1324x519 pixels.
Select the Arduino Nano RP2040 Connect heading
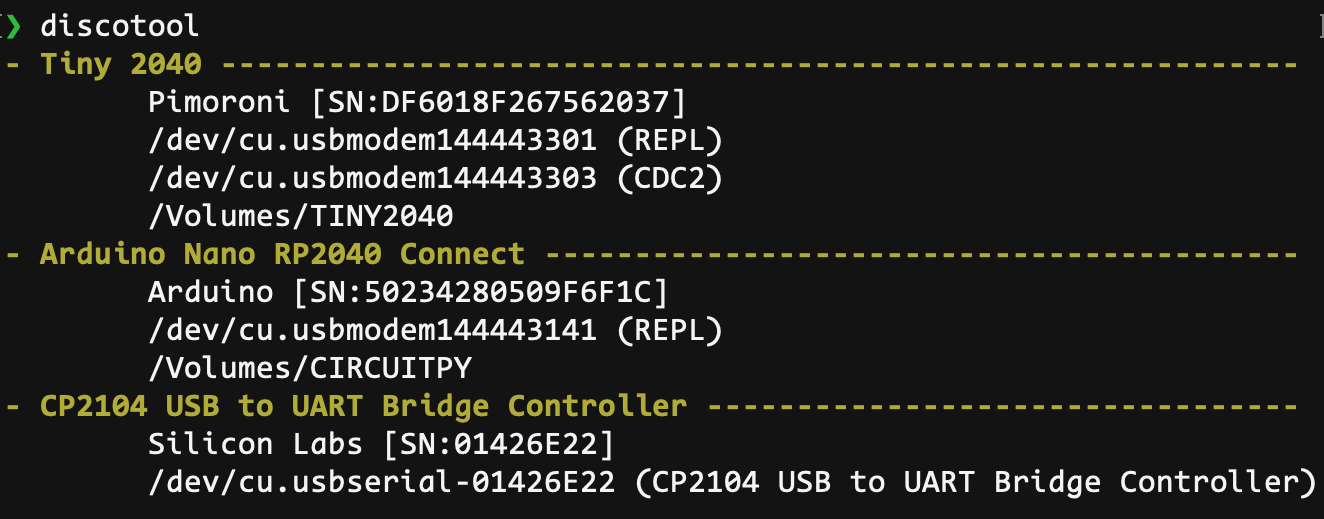point(282,254)
